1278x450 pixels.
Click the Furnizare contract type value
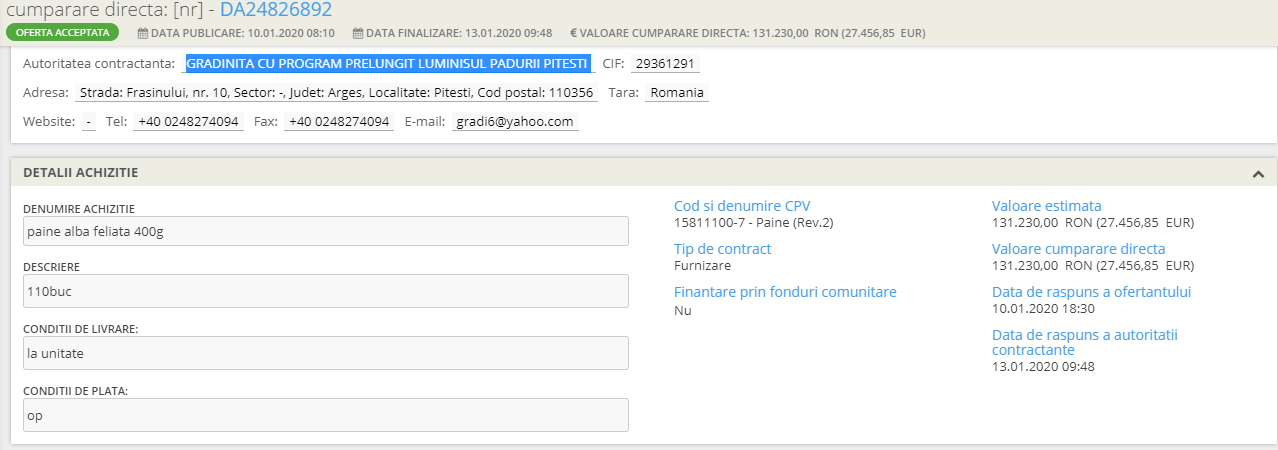click(703, 266)
